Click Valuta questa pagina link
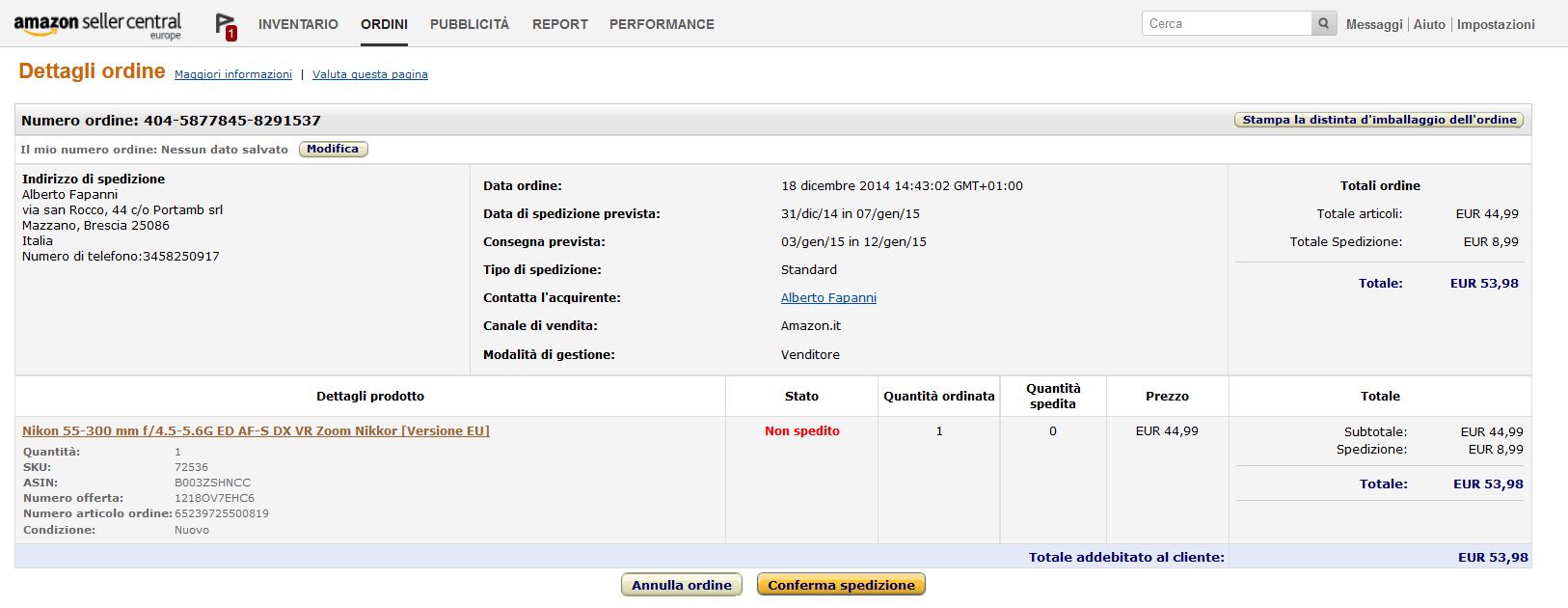Viewport: 1568px width, 608px height. [x=370, y=74]
